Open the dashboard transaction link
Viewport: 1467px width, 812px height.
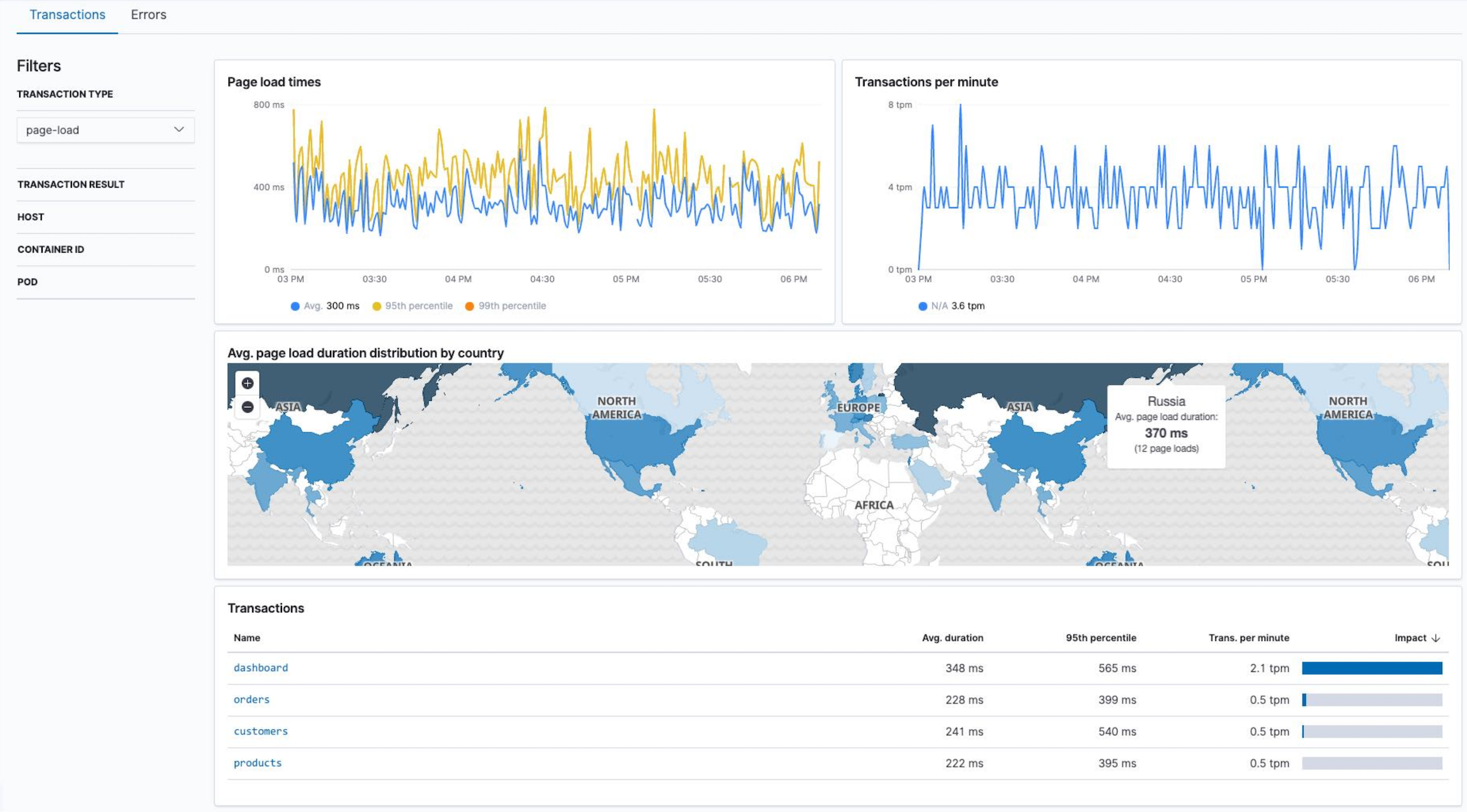tap(260, 668)
